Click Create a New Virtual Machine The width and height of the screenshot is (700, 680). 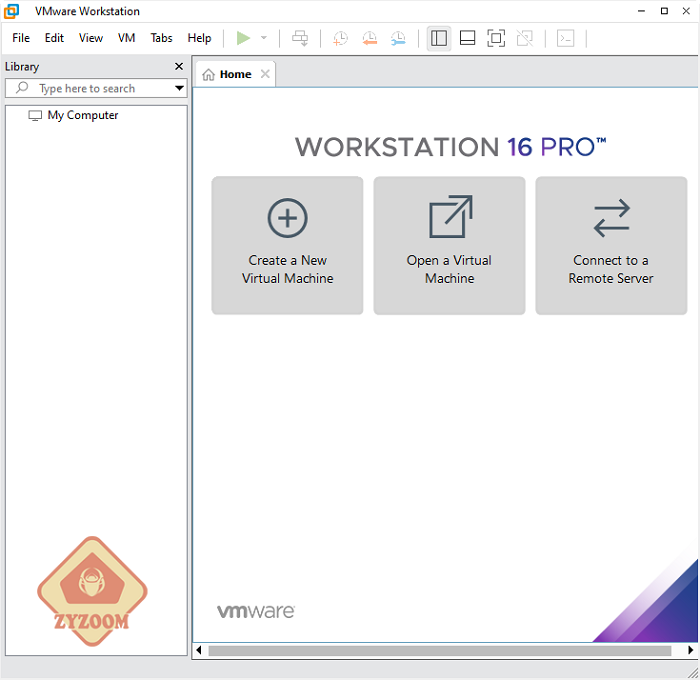(288, 246)
